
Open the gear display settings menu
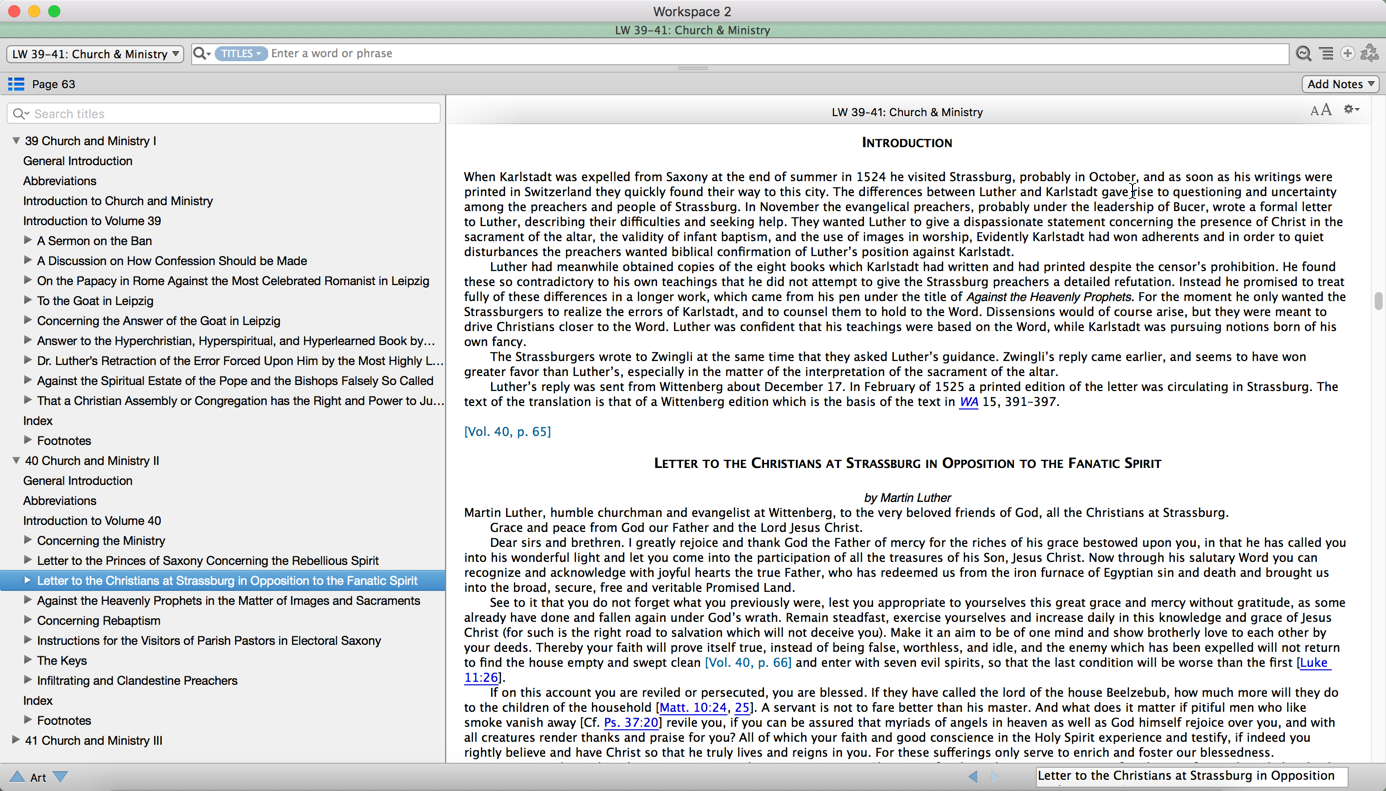(1351, 110)
